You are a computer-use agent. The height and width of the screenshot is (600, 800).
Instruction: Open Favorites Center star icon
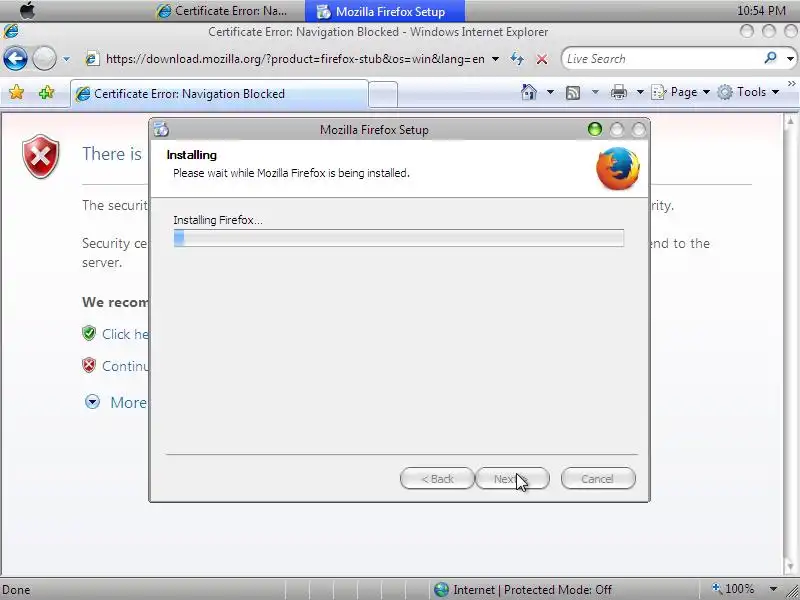tap(16, 92)
